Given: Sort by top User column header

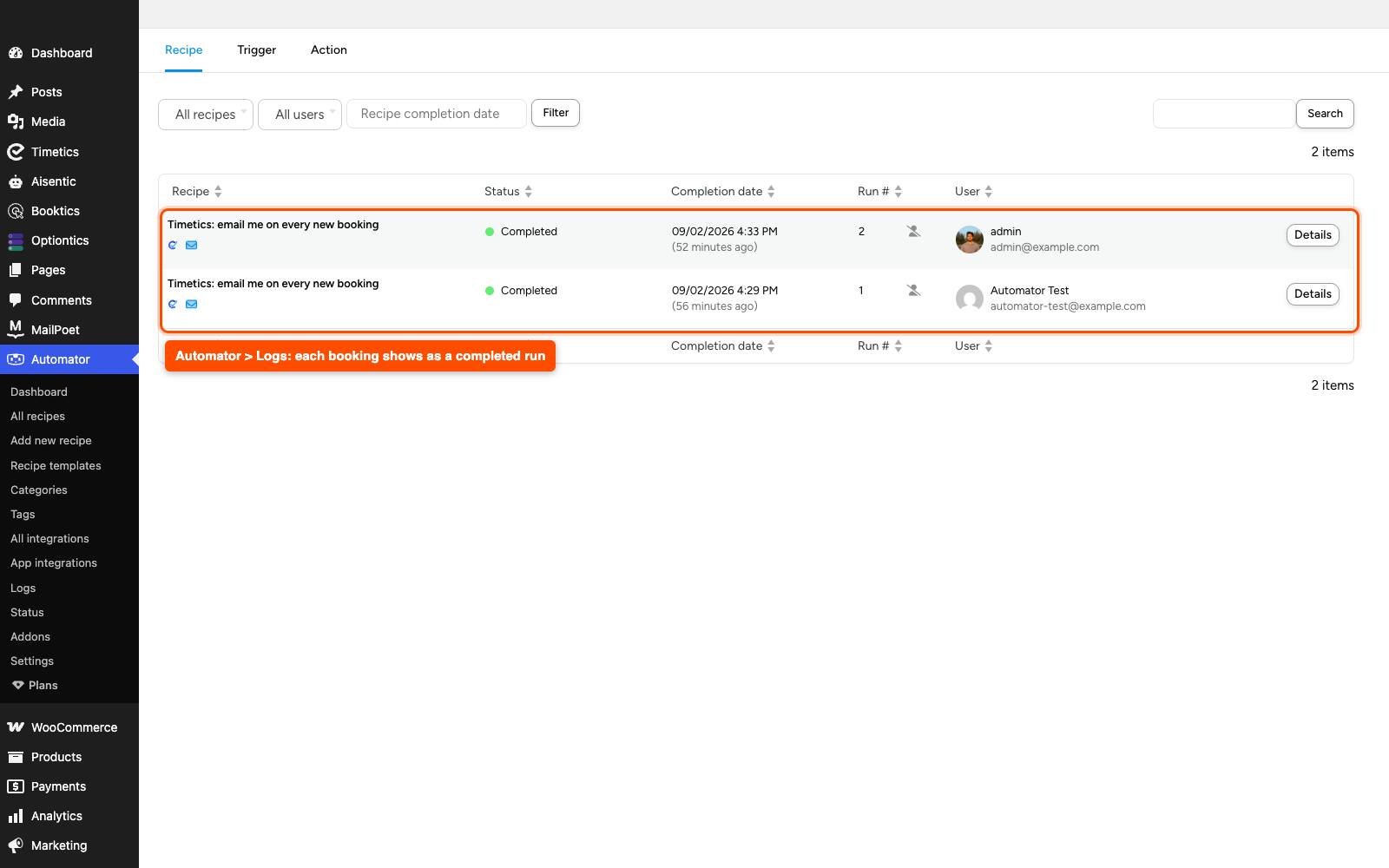Looking at the screenshot, I should [x=974, y=192].
